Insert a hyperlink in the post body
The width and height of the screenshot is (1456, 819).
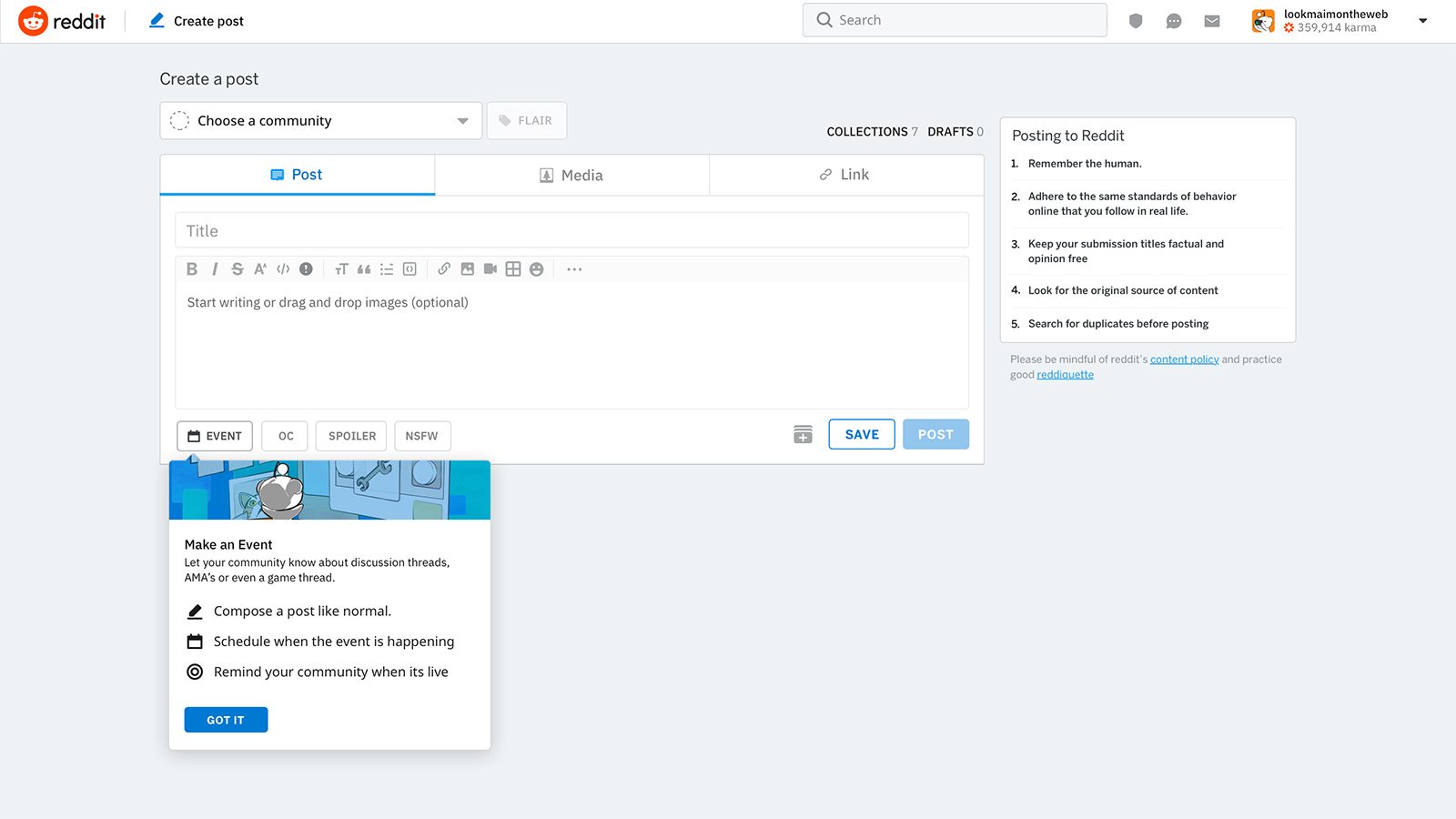tap(444, 269)
